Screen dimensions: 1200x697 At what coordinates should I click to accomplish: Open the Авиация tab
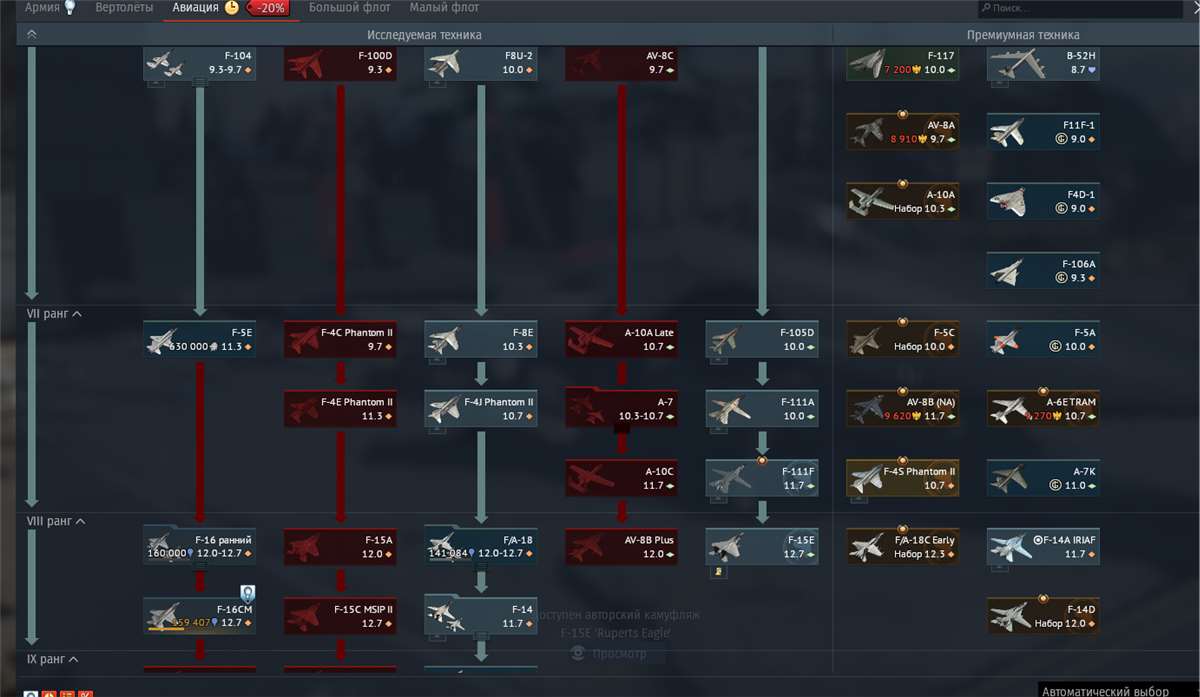pos(195,8)
